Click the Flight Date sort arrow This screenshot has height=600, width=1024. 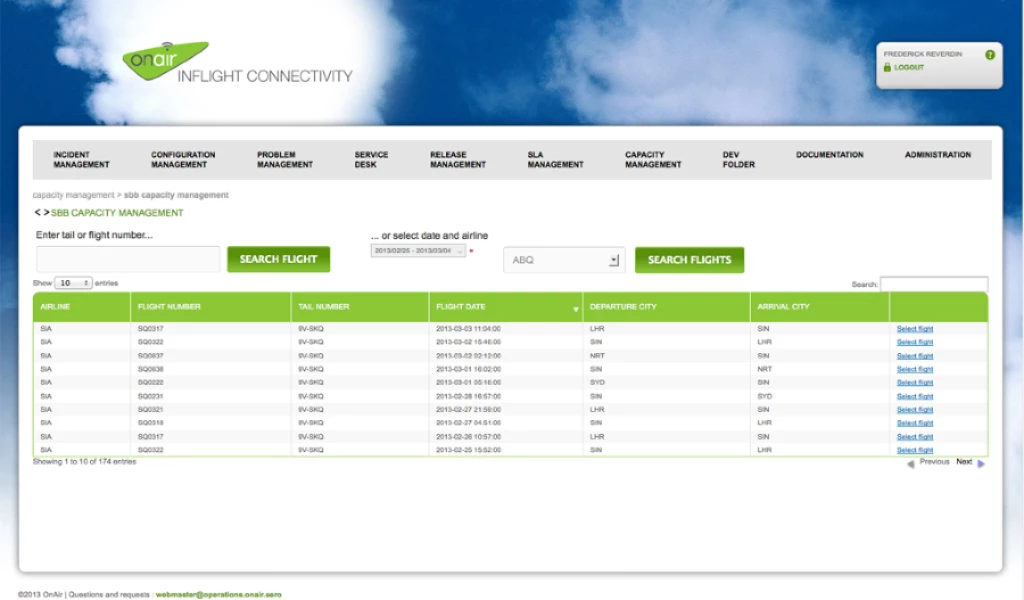point(575,309)
